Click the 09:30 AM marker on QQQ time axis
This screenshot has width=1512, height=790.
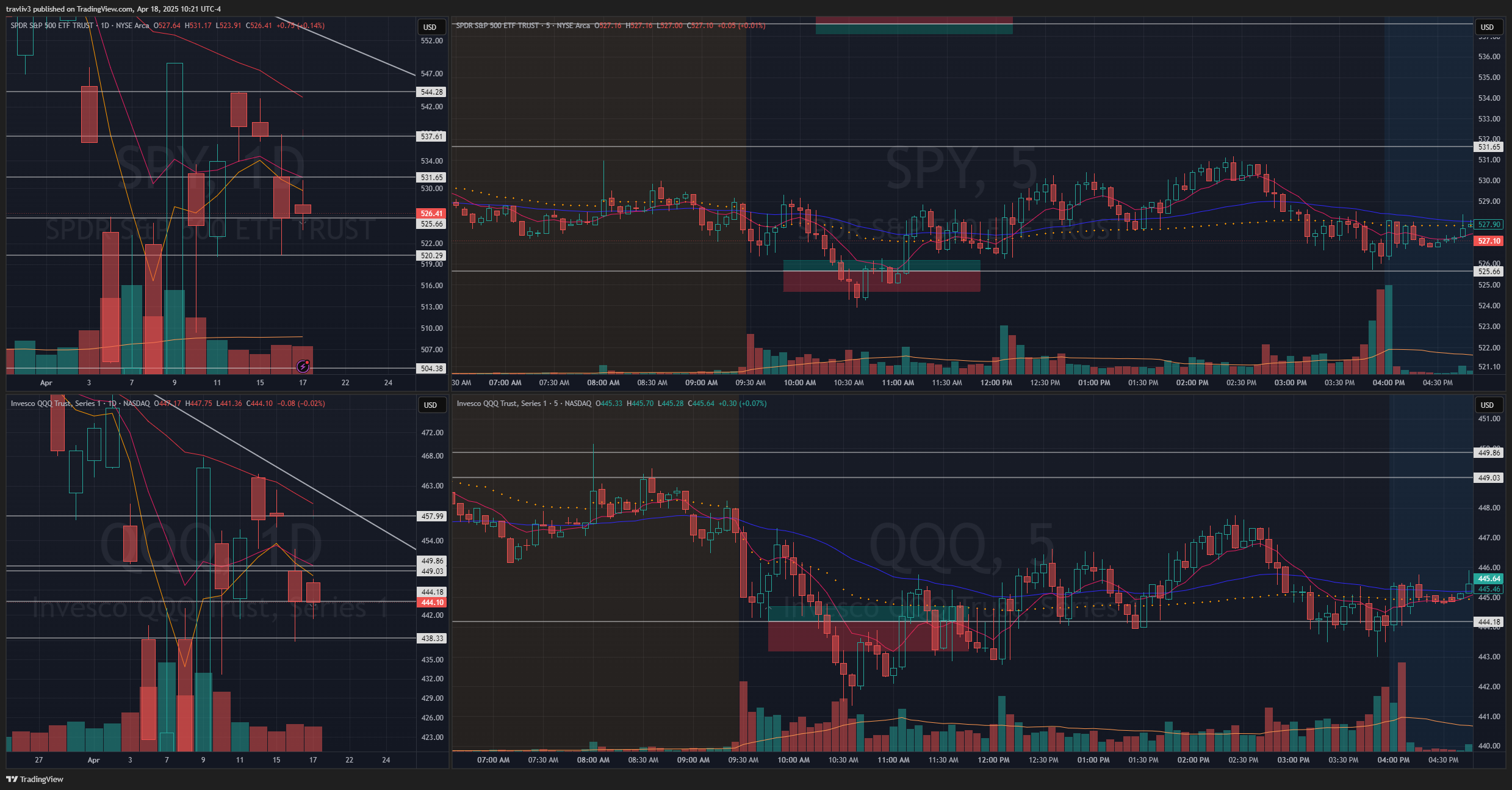pyautogui.click(x=743, y=760)
